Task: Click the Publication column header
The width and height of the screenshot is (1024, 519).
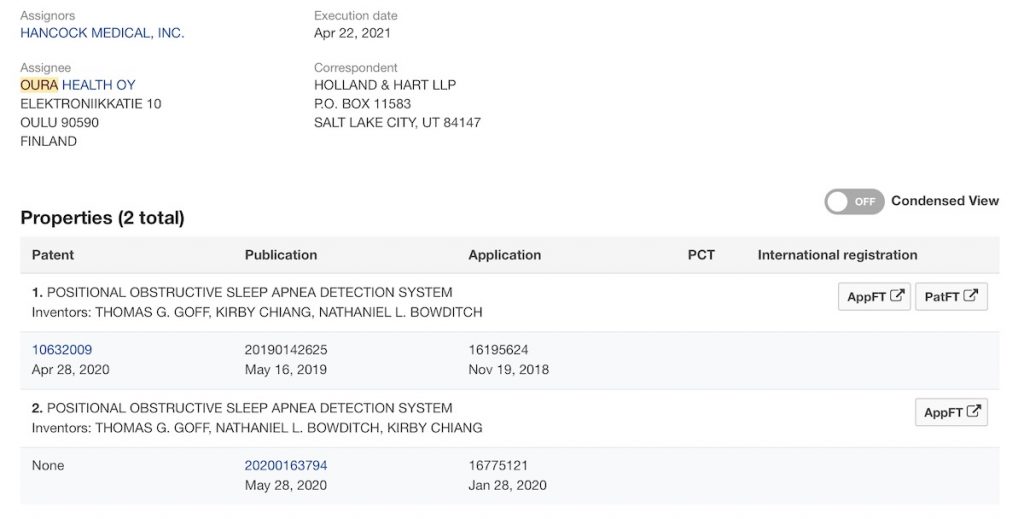Action: pyautogui.click(x=281, y=255)
